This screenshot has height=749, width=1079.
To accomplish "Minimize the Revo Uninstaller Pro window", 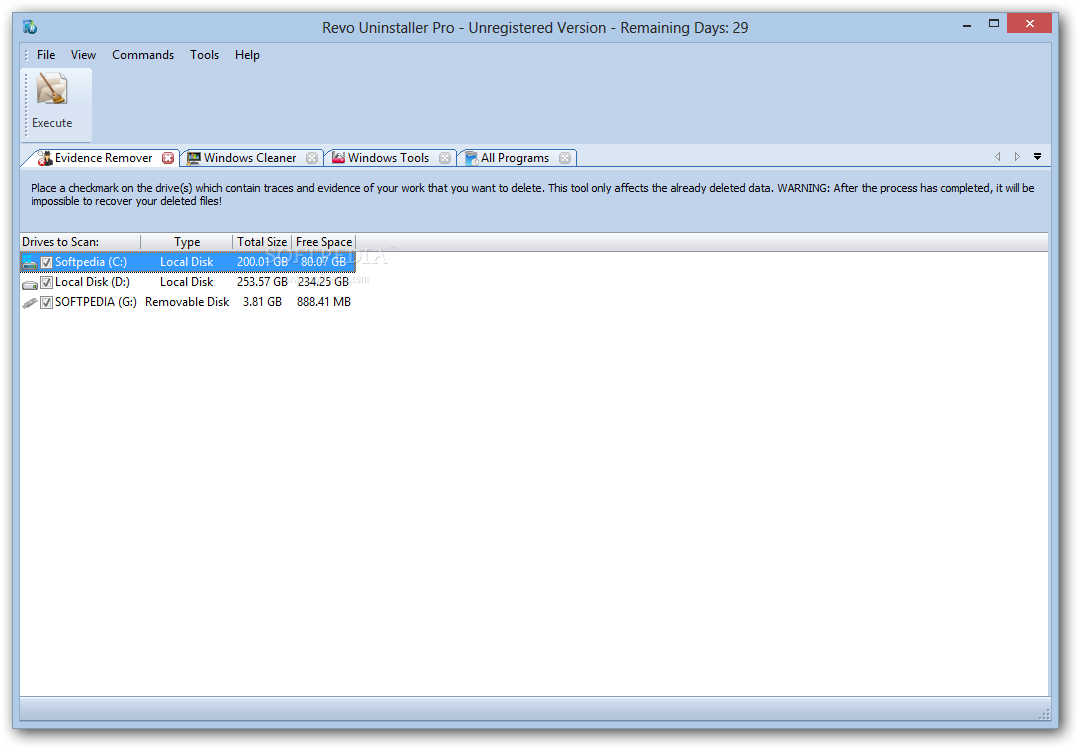I will pyautogui.click(x=967, y=25).
